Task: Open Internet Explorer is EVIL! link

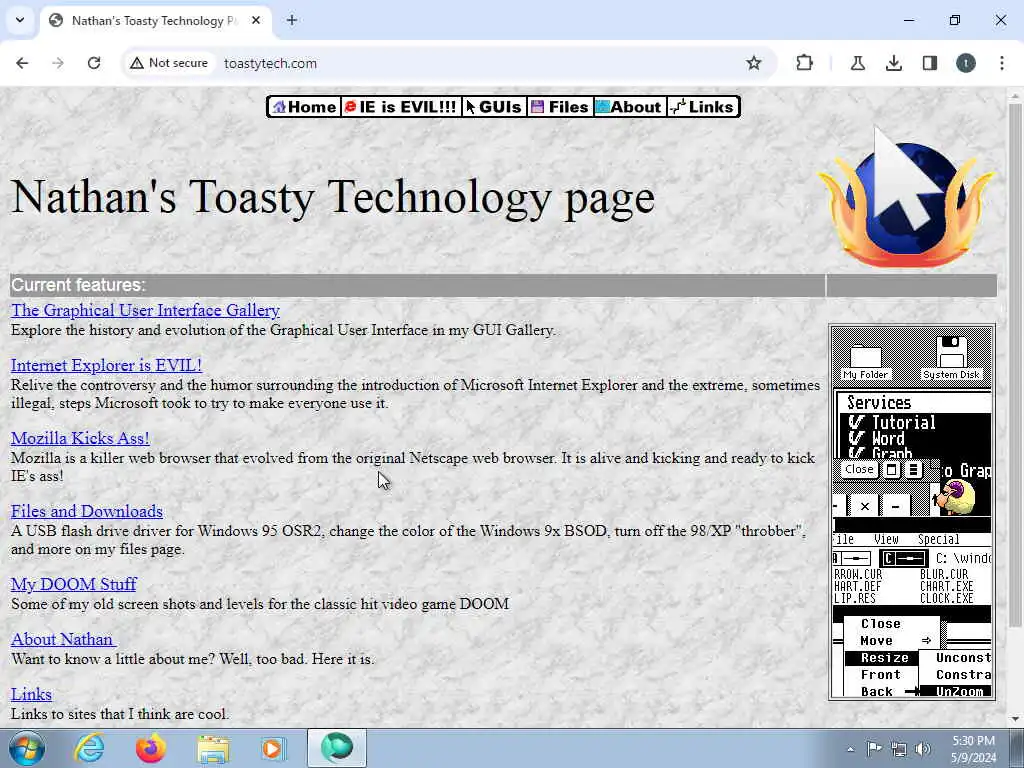Action: tap(106, 365)
